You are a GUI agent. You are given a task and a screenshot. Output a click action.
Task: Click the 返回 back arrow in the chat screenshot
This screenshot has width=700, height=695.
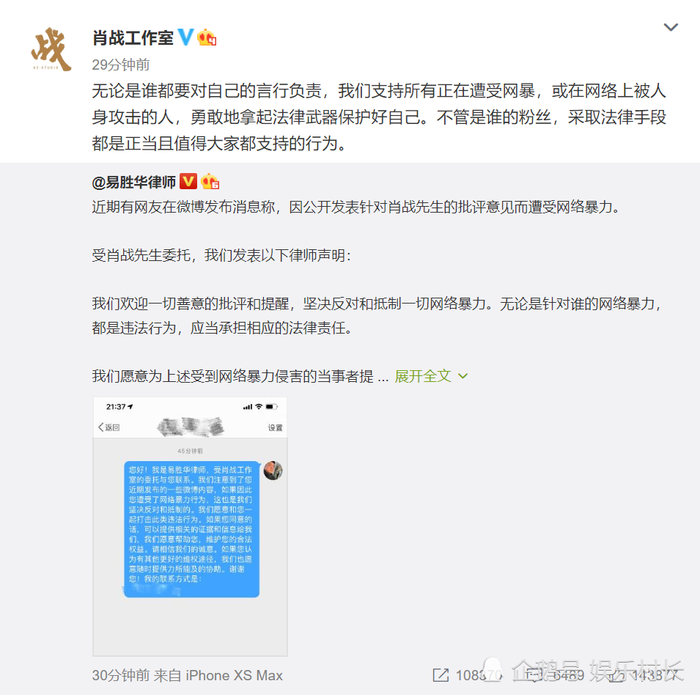tap(109, 427)
